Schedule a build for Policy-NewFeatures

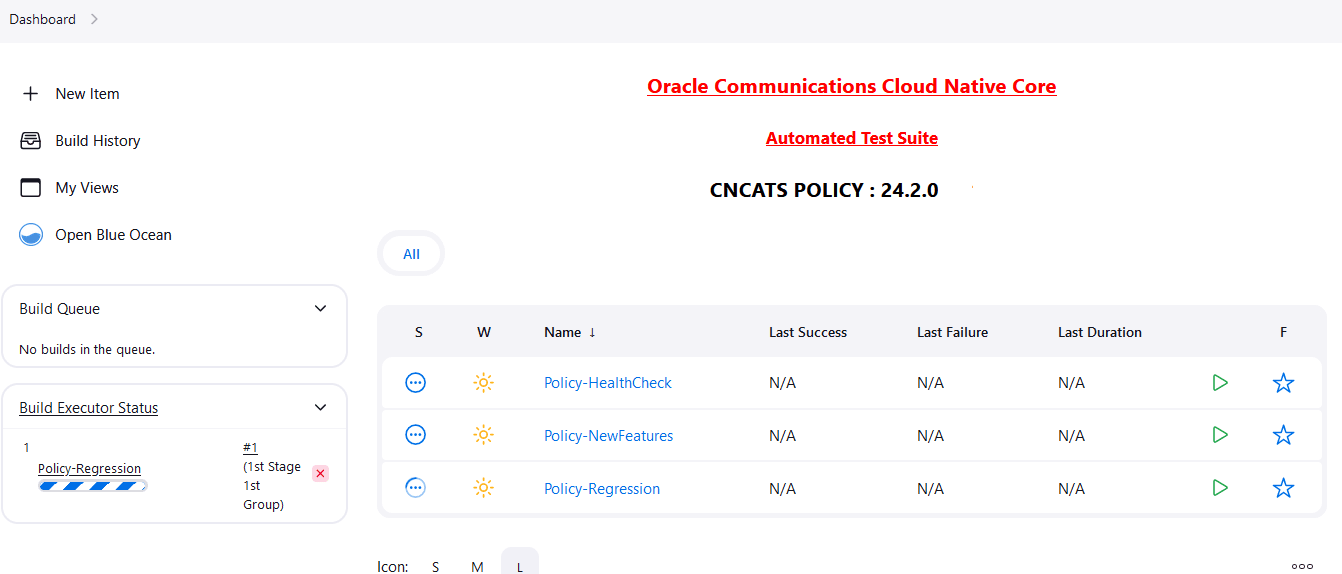pos(1220,435)
